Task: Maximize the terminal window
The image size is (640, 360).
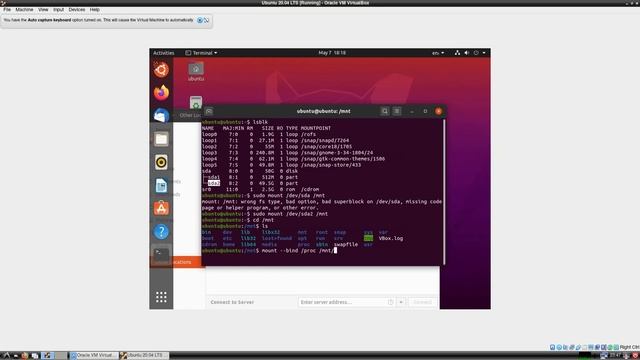Action: click(425, 111)
